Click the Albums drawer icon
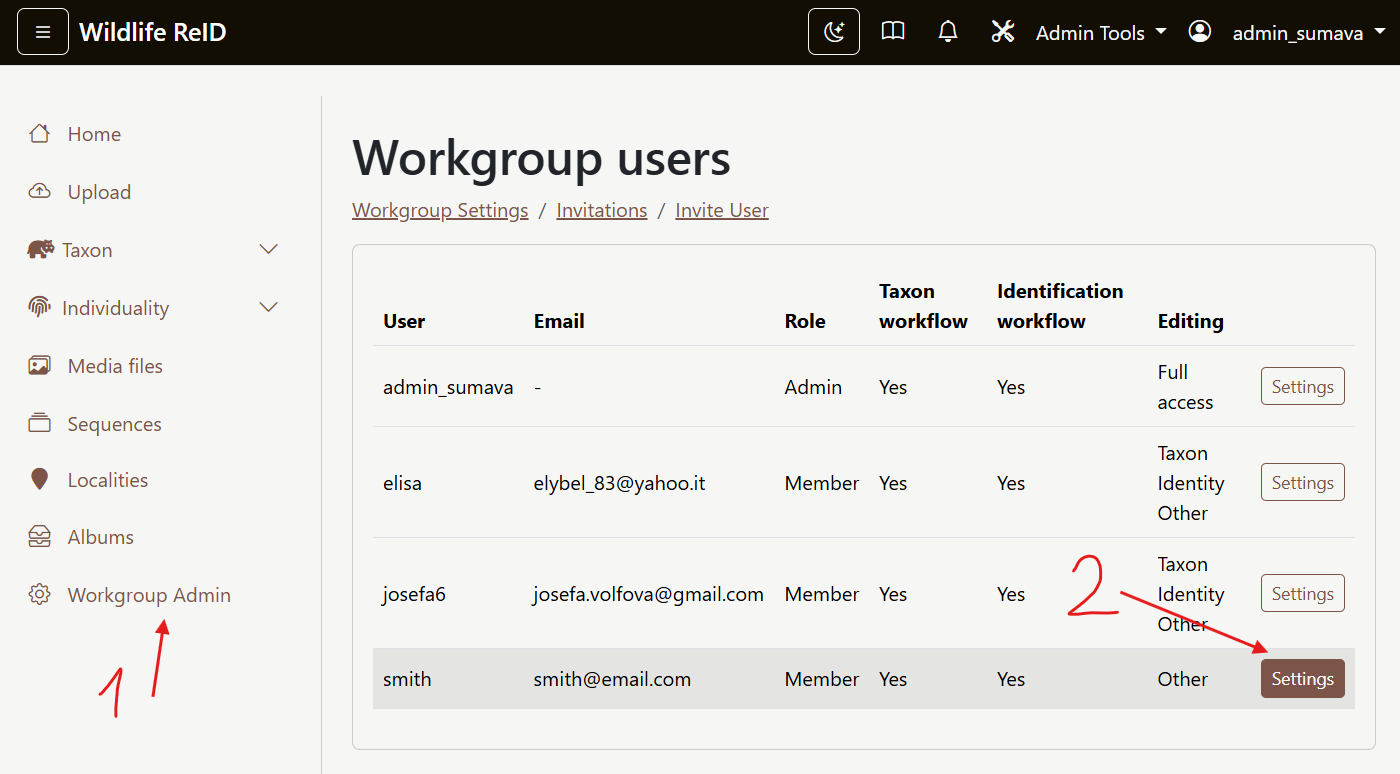Image resolution: width=1400 pixels, height=774 pixels. point(40,537)
